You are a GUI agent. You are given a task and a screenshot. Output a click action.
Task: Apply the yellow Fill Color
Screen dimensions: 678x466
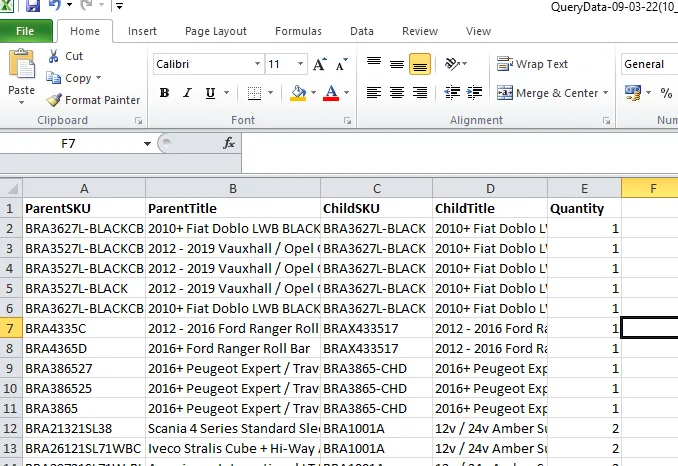click(298, 93)
